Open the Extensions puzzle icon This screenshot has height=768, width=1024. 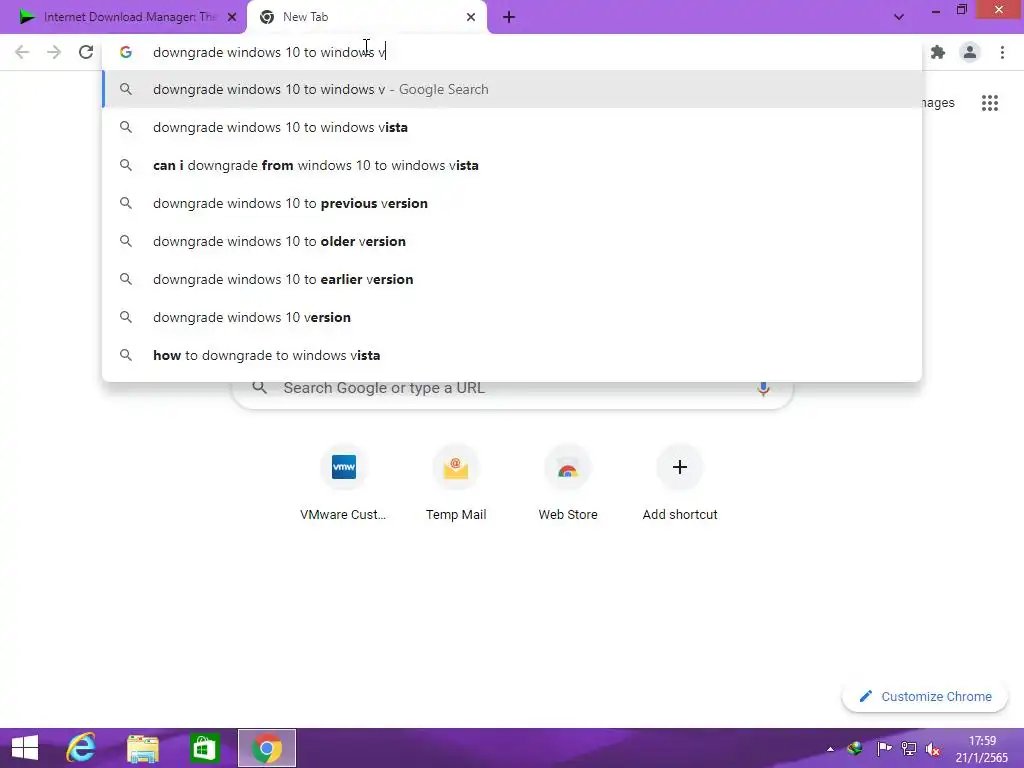(x=938, y=52)
